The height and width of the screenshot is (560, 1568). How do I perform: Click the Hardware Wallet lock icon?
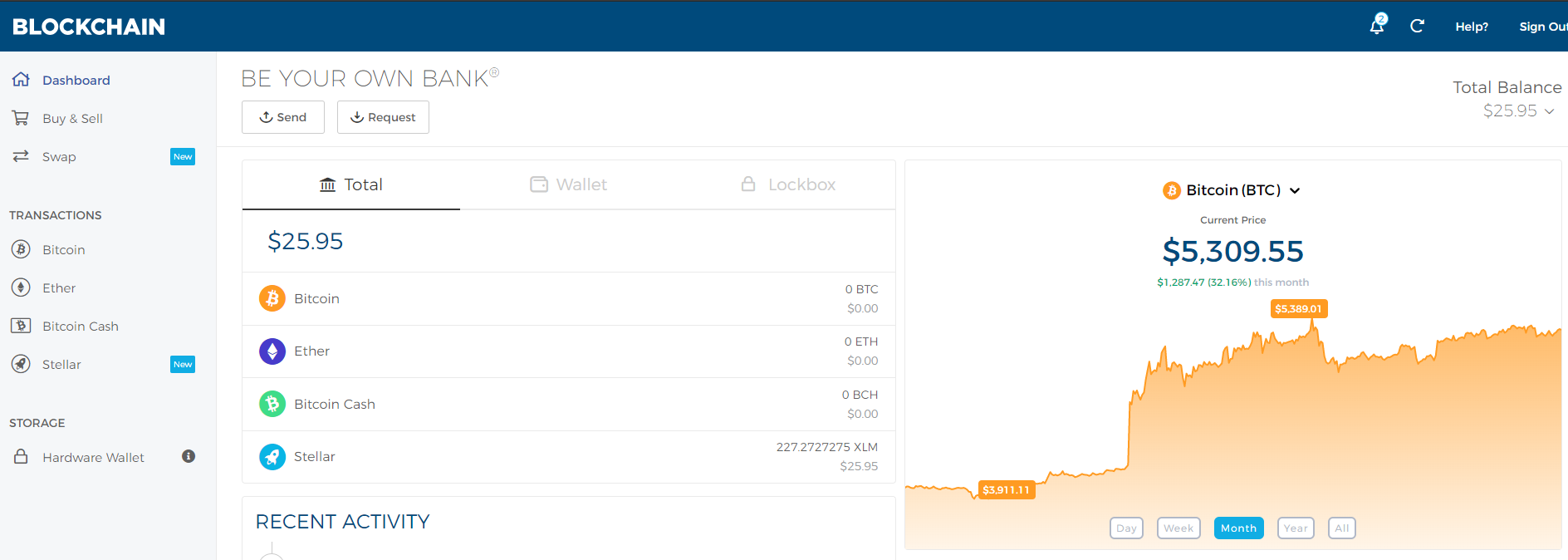[21, 456]
